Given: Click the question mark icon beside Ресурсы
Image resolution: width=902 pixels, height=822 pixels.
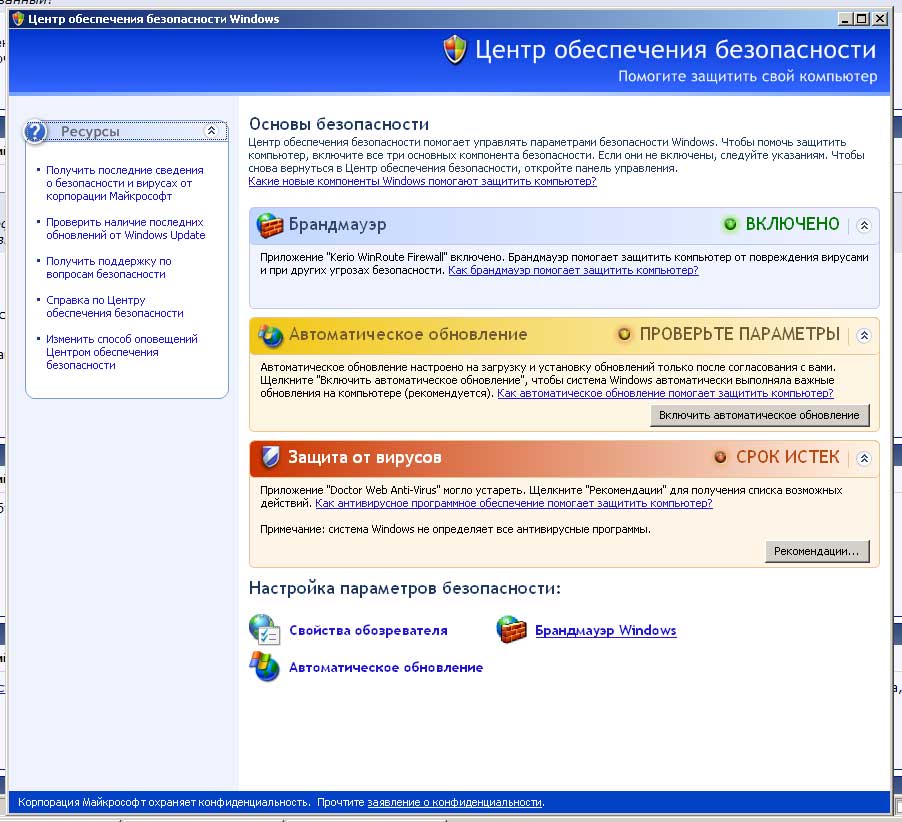Looking at the screenshot, I should 35,132.
